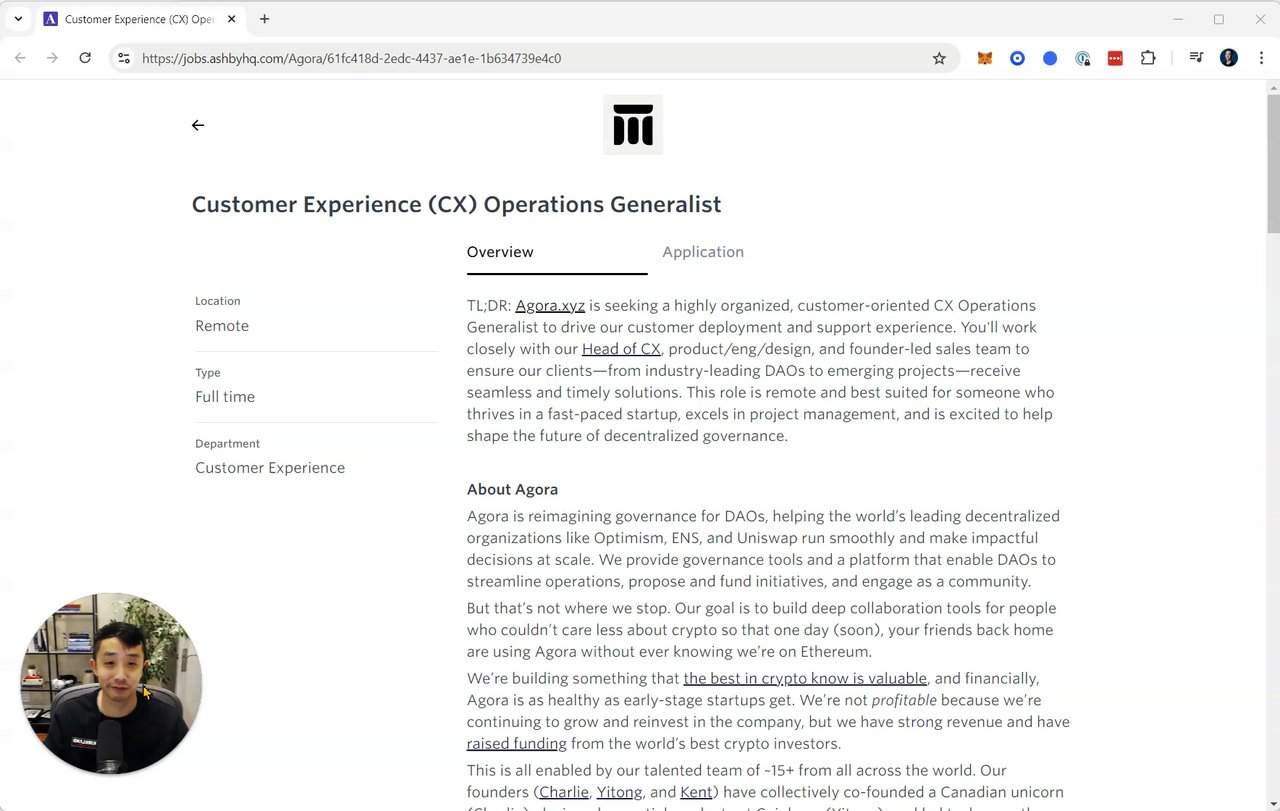The image size is (1280, 811).
Task: Click the back arrow above the job title
Action: point(198,125)
